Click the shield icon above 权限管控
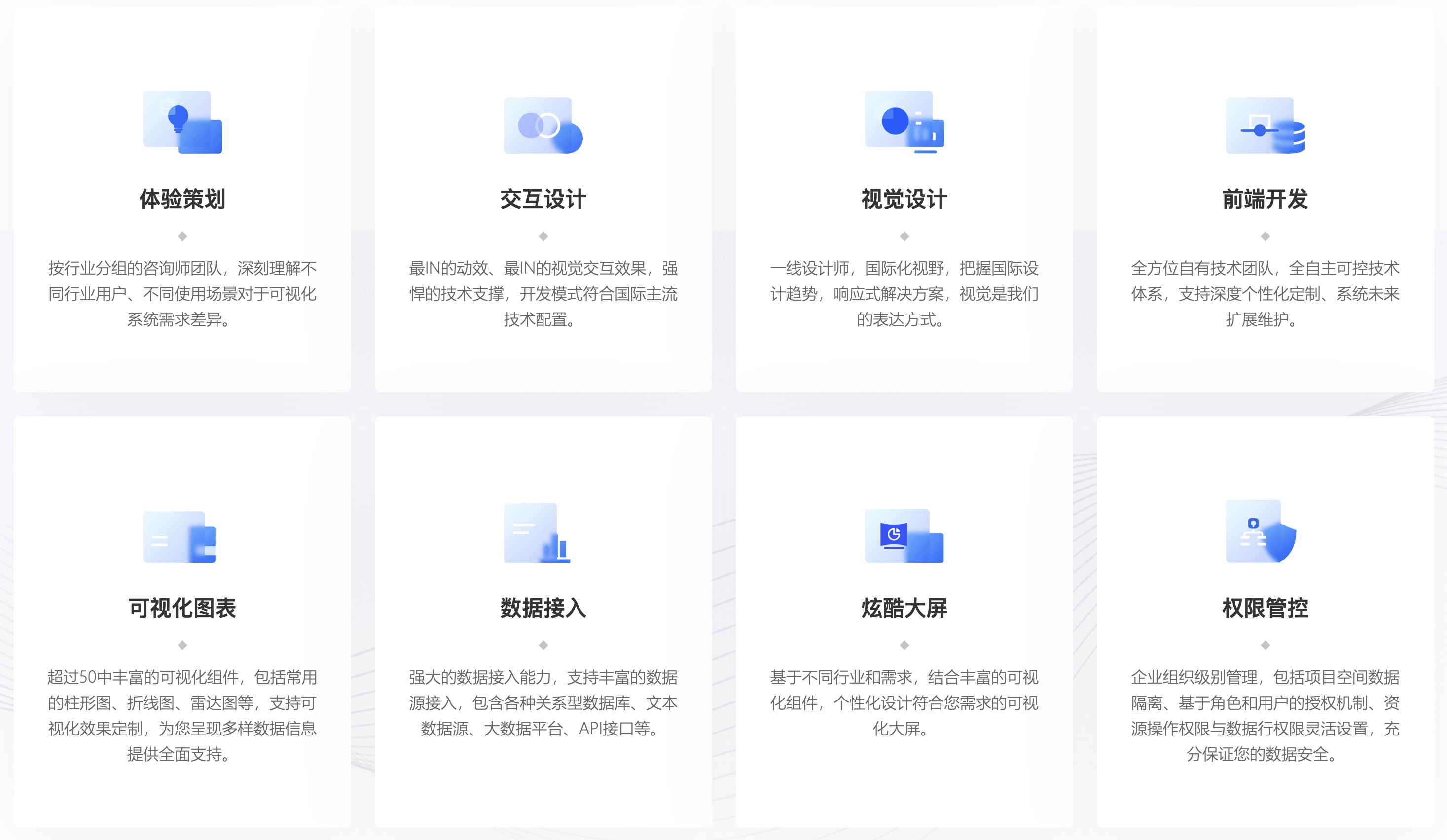Viewport: 1447px width, 840px height. tap(1262, 531)
